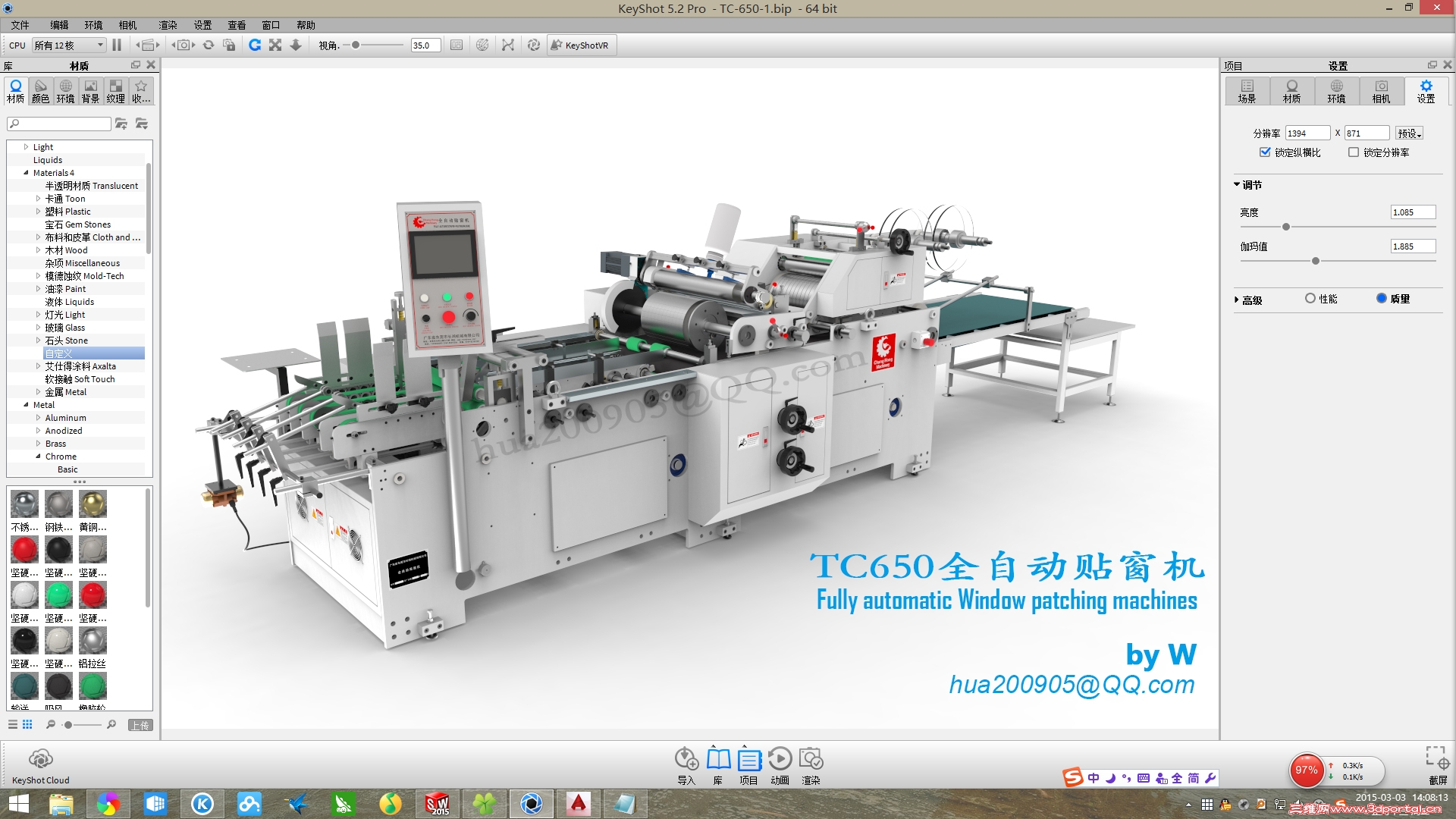Click the screenshot capture icon at bottom right

click(1437, 758)
